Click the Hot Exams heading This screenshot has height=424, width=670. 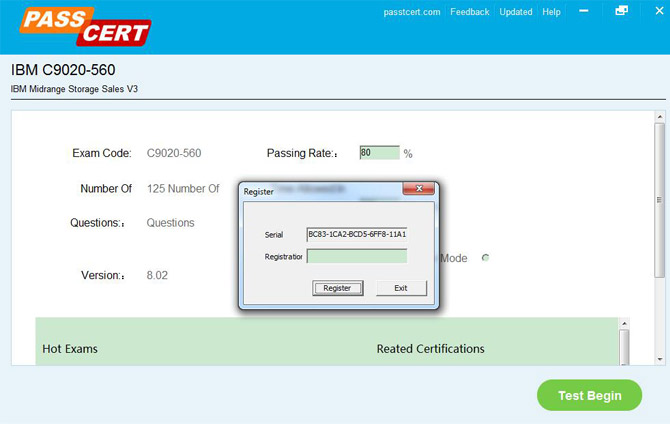point(70,349)
